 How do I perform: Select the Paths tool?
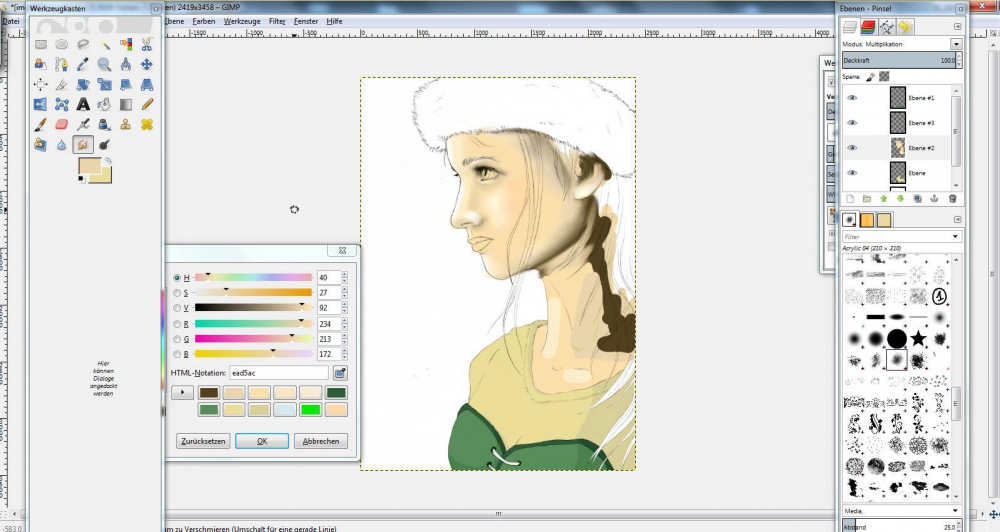62,64
